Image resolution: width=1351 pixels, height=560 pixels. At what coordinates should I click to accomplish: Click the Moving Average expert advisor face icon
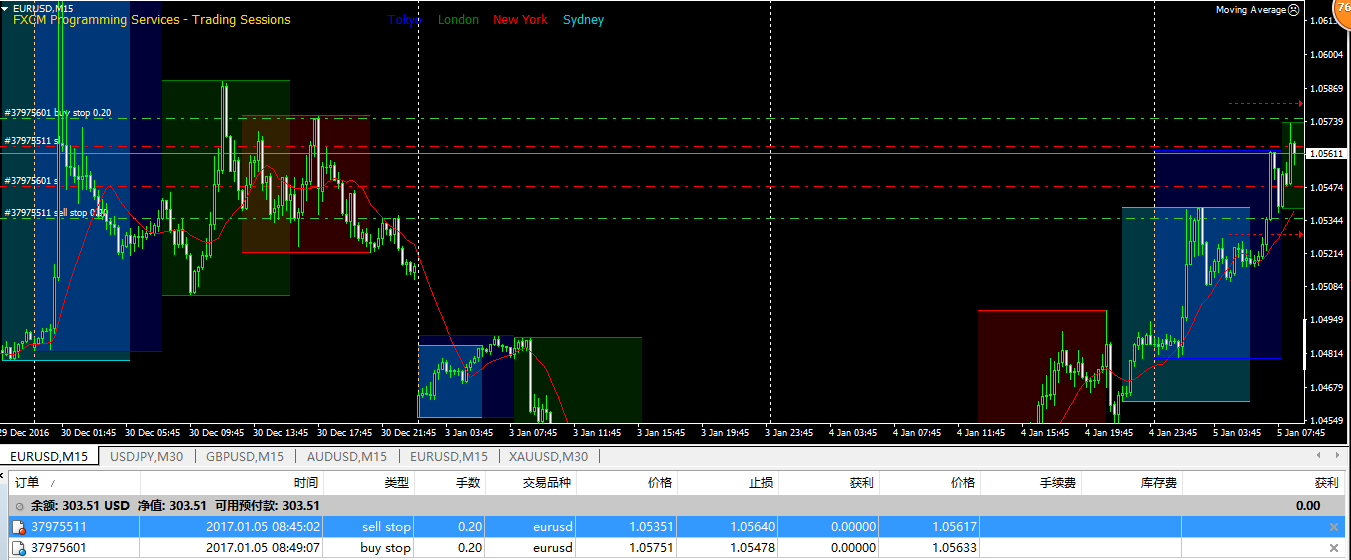(x=1293, y=10)
